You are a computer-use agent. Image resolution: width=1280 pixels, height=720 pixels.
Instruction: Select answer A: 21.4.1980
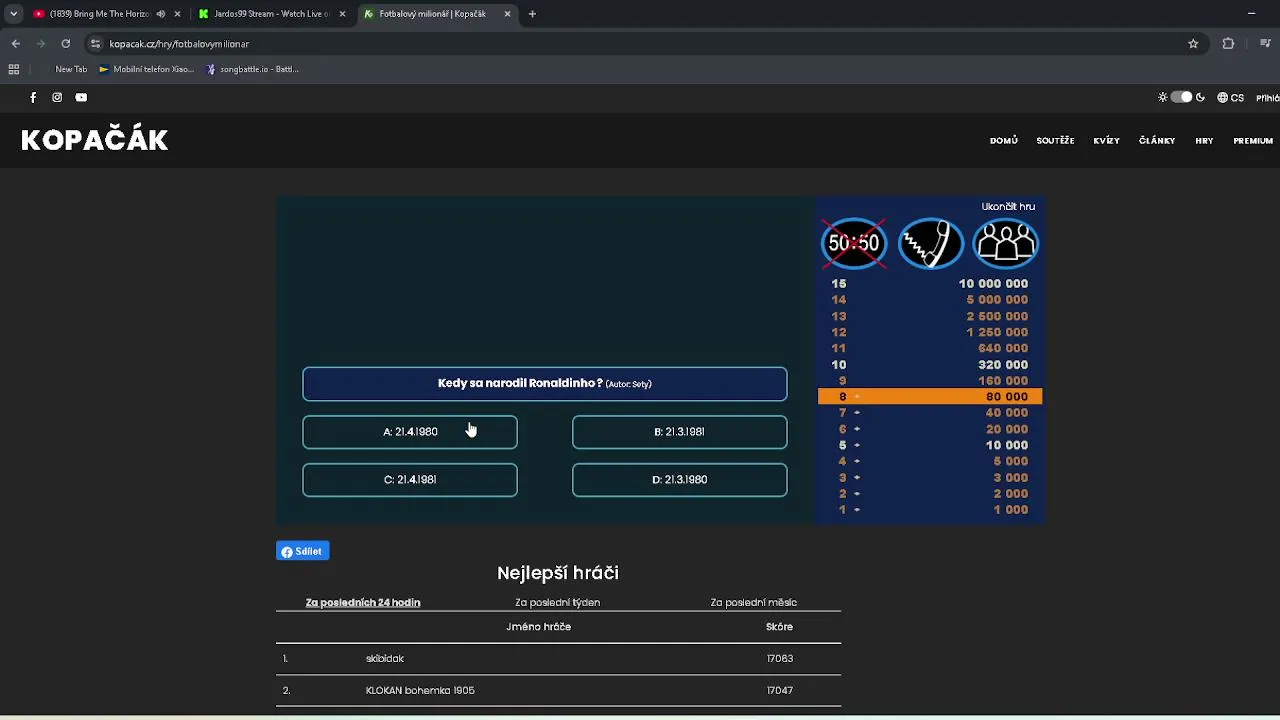point(410,432)
